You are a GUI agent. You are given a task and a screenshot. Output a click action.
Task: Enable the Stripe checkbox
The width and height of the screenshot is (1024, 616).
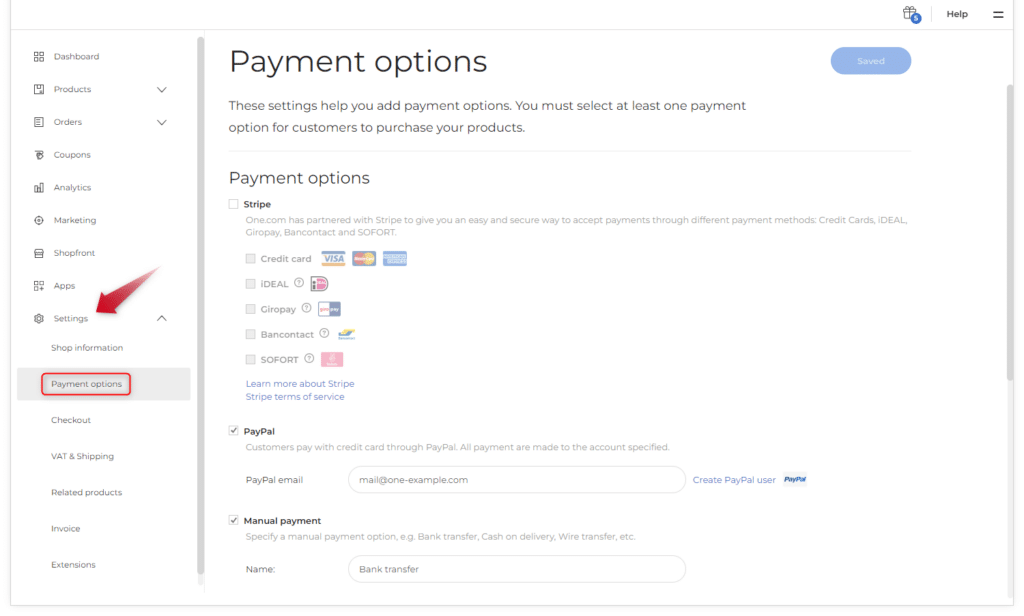[234, 204]
